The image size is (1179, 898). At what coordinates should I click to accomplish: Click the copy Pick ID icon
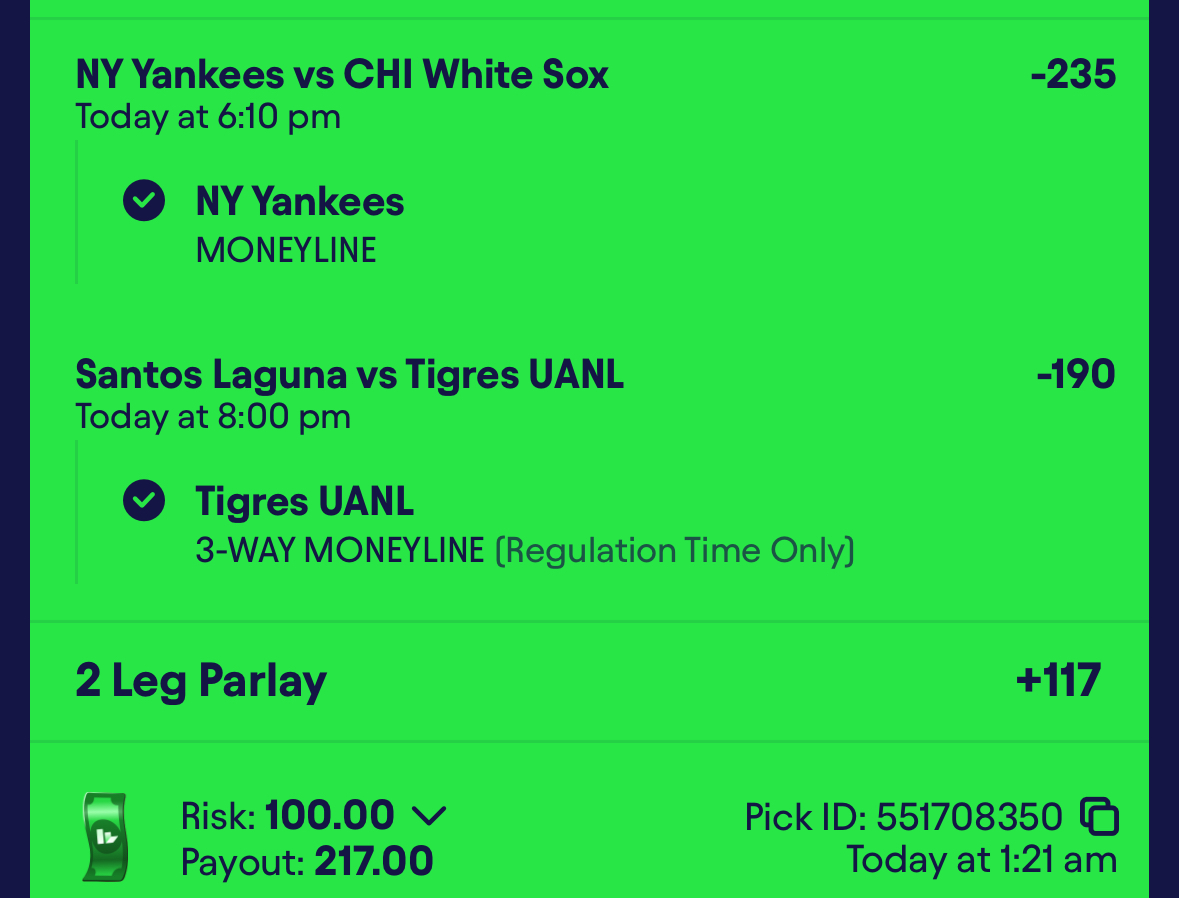(1099, 816)
